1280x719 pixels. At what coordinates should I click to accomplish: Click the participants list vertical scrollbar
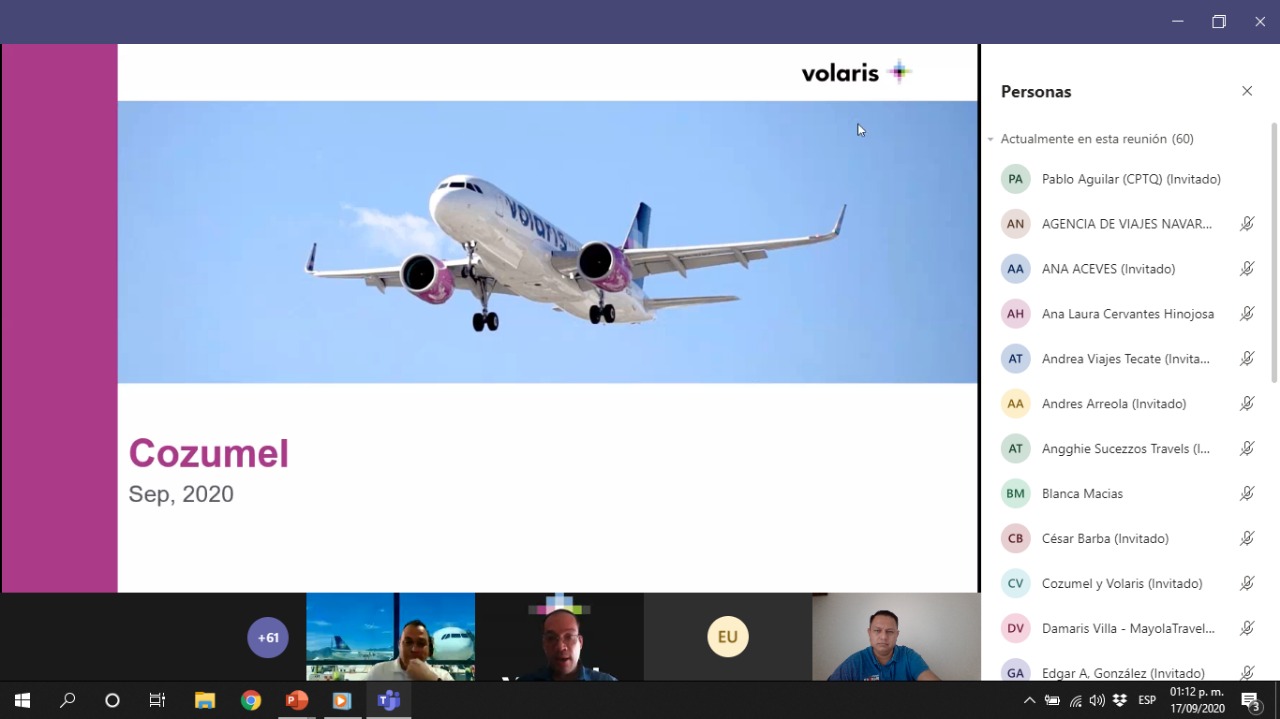pos(1274,250)
